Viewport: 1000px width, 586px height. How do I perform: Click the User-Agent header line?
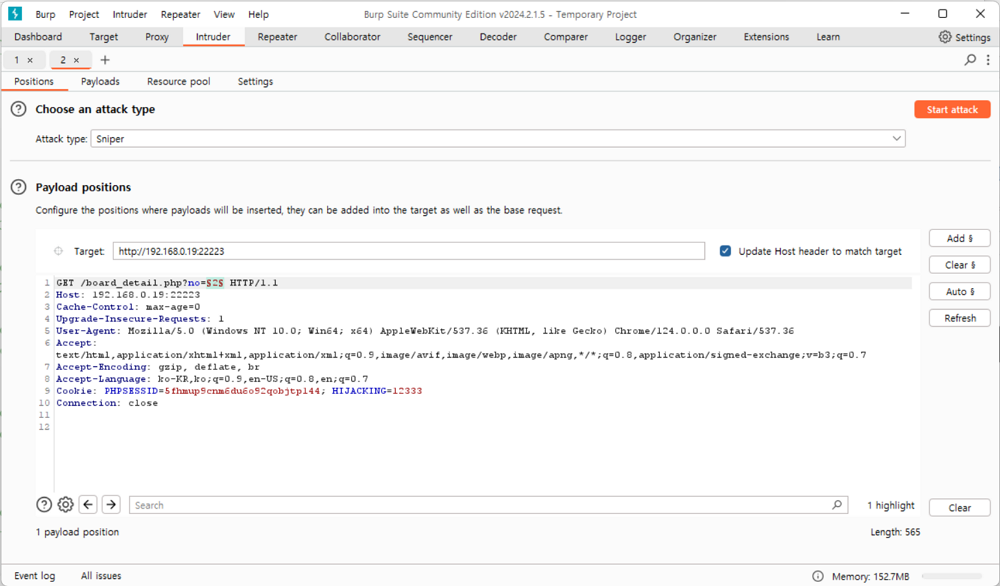tap(425, 331)
